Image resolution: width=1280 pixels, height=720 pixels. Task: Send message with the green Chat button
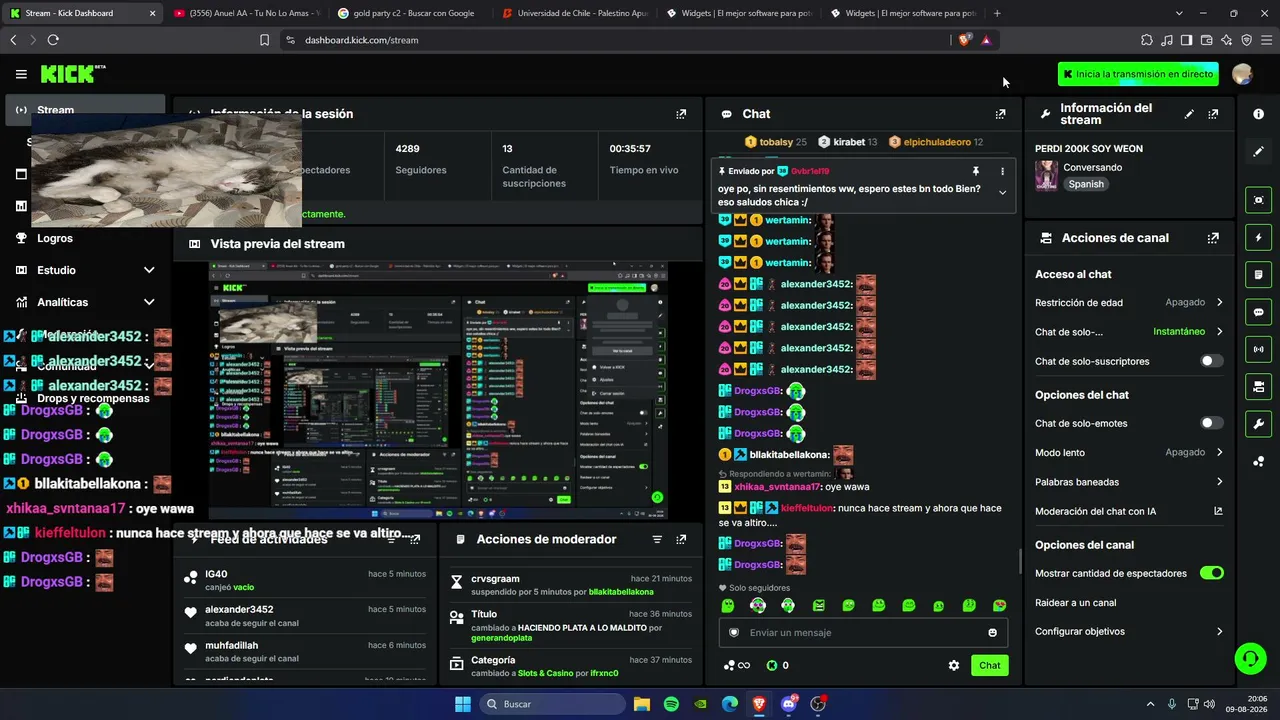pyautogui.click(x=989, y=665)
